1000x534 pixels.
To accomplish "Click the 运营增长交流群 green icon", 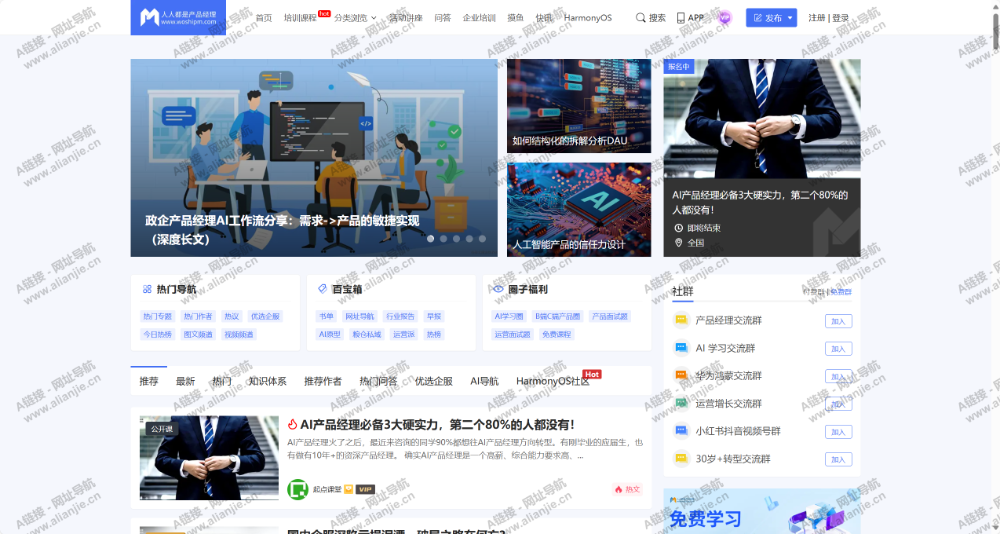I will (682, 403).
